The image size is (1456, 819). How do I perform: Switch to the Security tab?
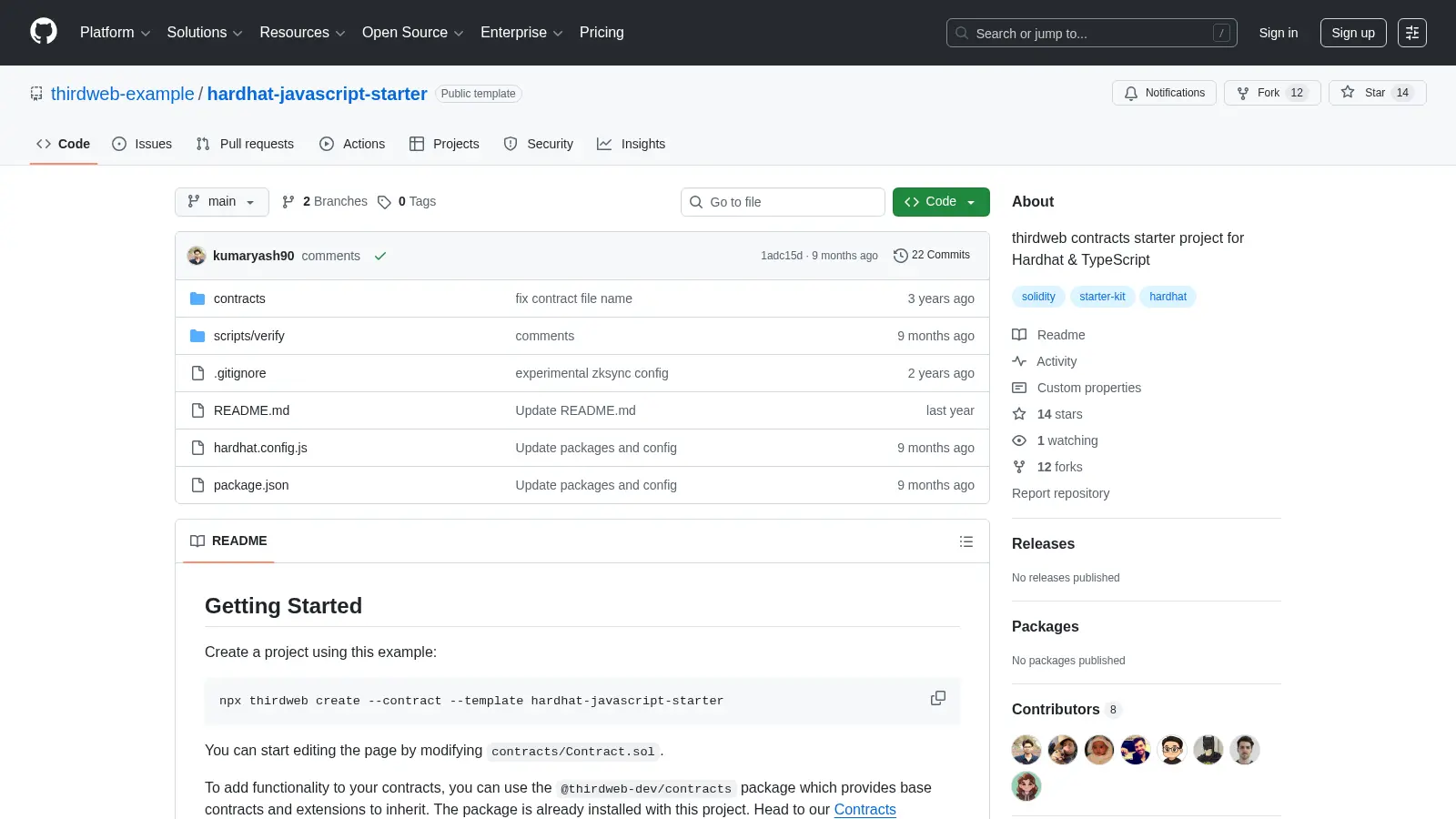point(539,144)
